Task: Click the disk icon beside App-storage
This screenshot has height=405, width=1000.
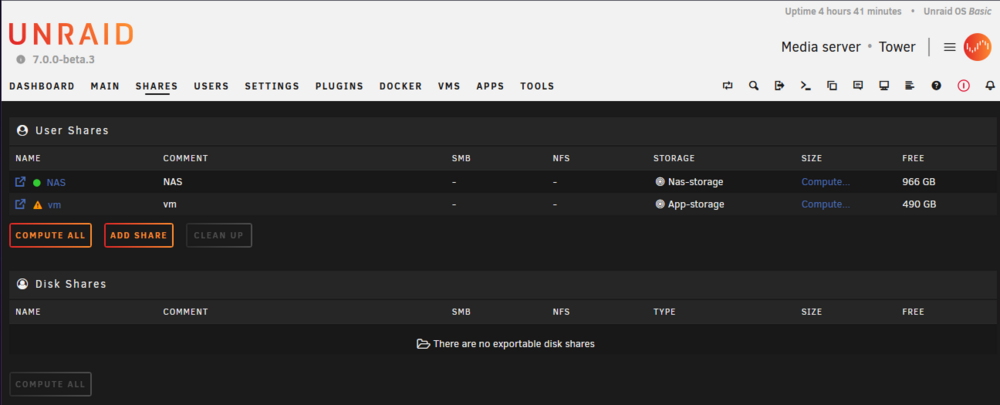Action: 659,204
